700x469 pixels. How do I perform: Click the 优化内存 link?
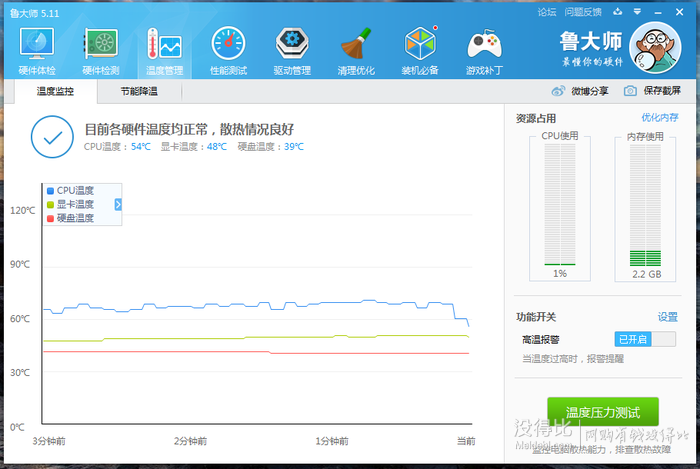[x=660, y=118]
